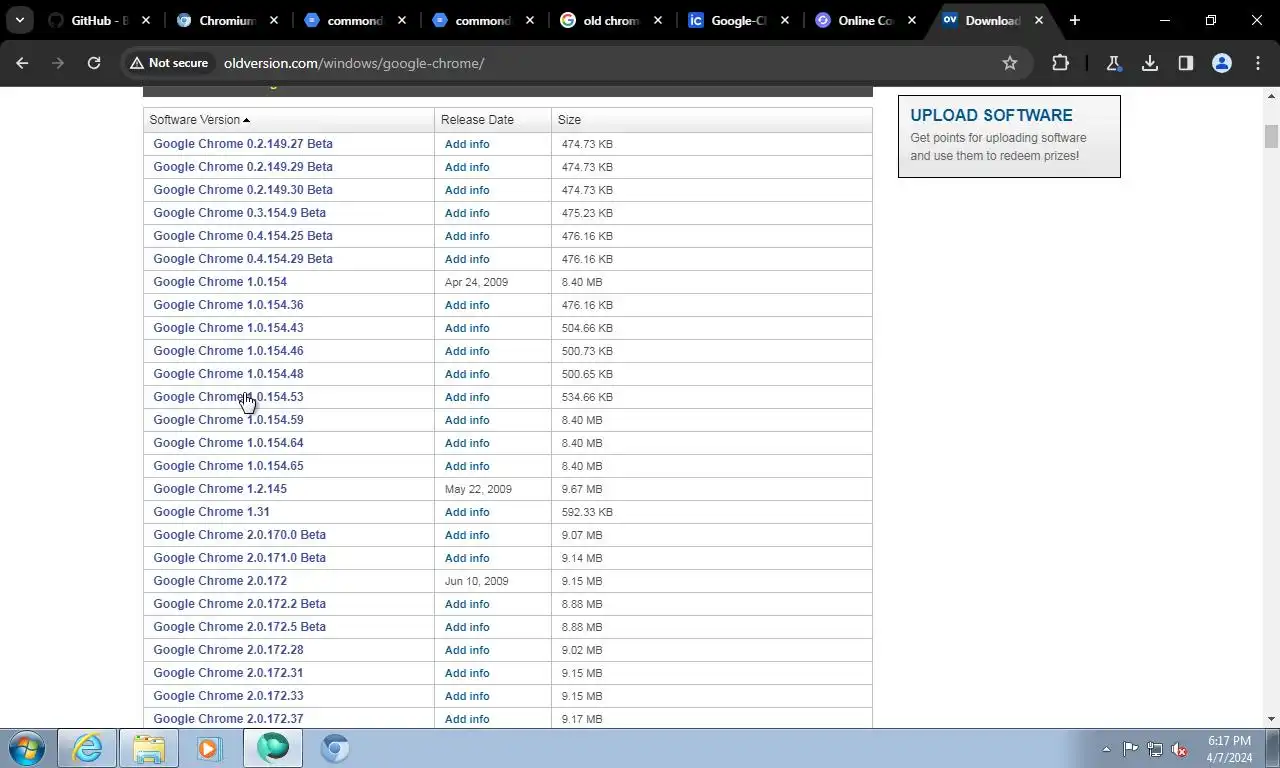Image resolution: width=1280 pixels, height=768 pixels.
Task: Open Google Chrome 1.2.145 link
Action: 220,489
